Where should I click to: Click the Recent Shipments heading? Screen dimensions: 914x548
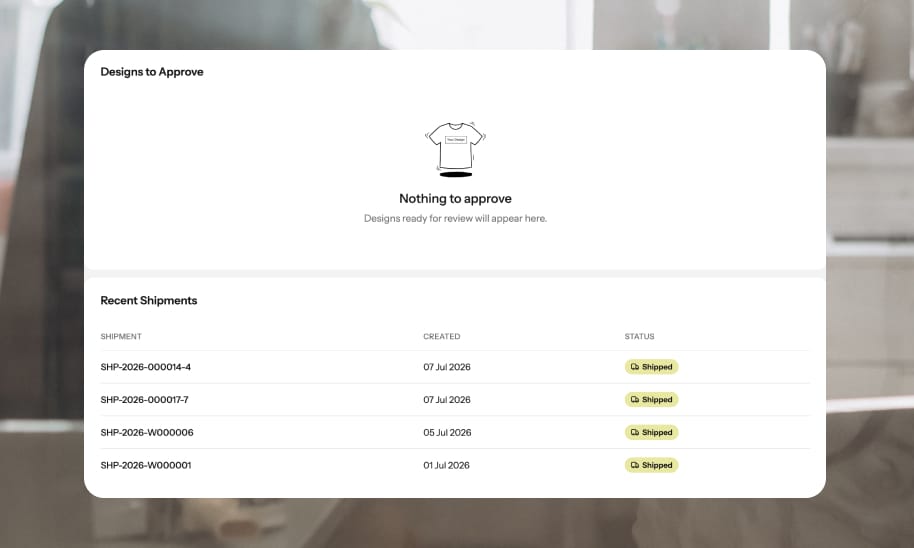(x=149, y=300)
